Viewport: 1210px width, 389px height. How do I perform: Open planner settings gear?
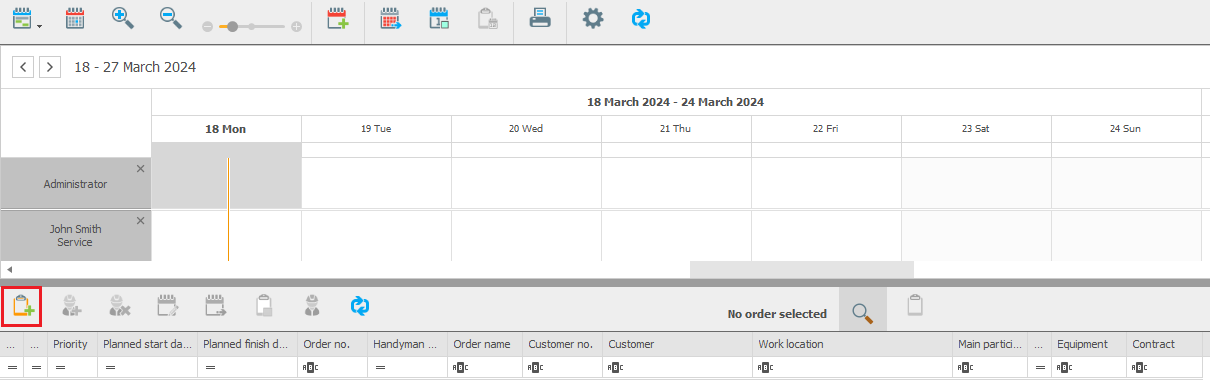tap(593, 18)
